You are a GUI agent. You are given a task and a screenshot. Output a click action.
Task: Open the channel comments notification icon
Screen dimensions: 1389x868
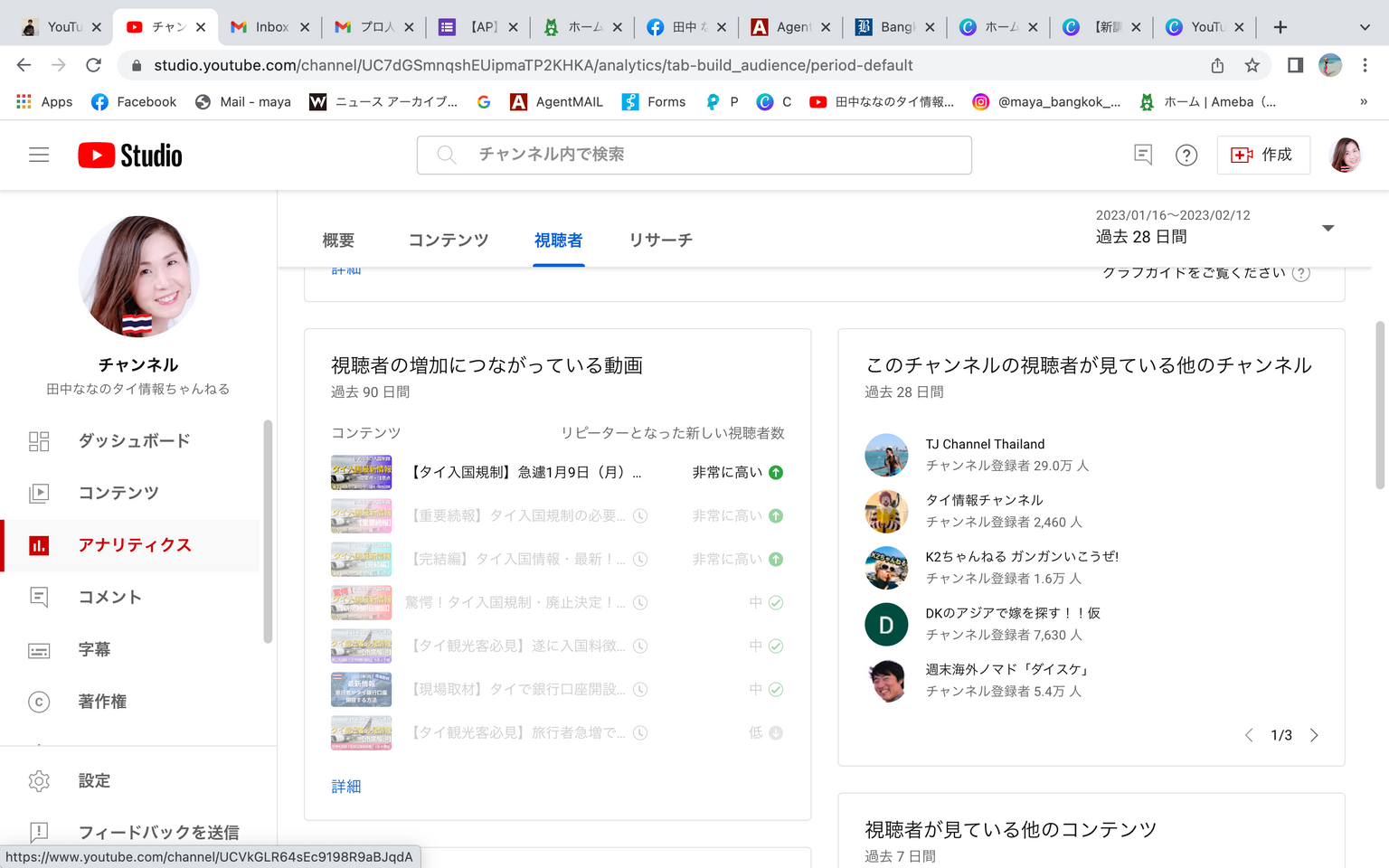tap(1143, 156)
